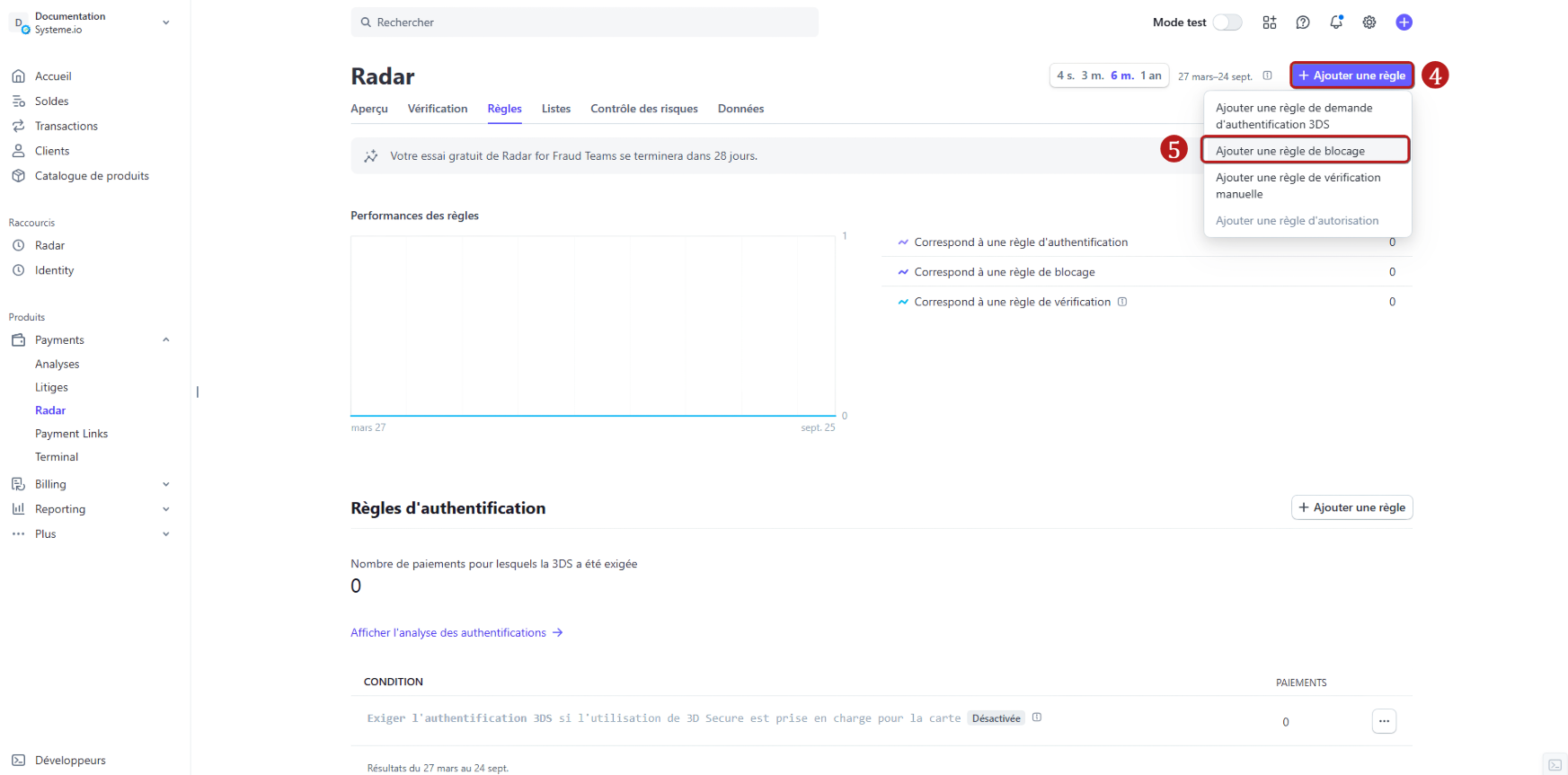Open Afficher l'analyse des authentifications link

[456, 633]
